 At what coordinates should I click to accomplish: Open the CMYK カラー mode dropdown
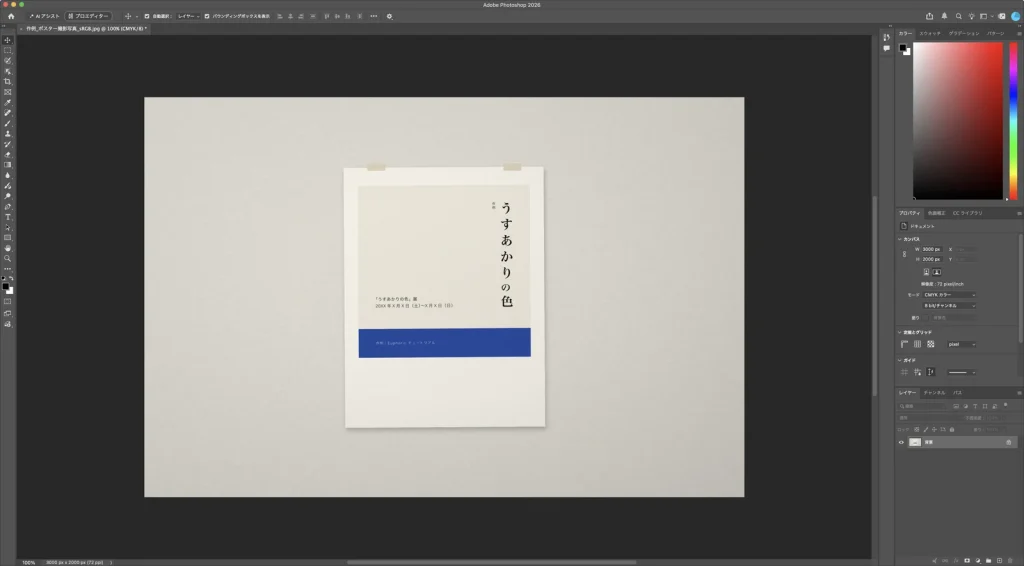(949, 294)
